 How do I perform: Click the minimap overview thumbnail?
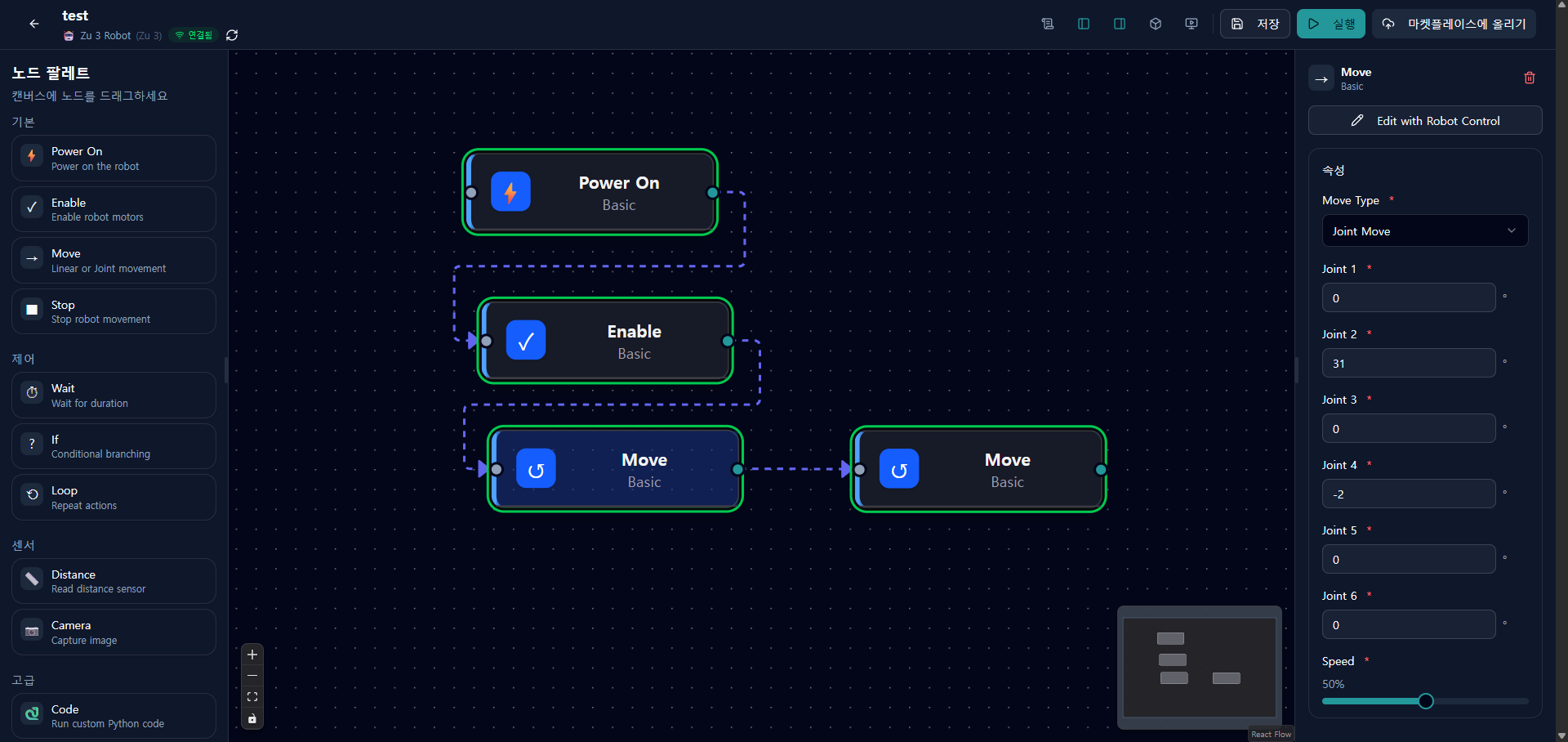click(1200, 667)
